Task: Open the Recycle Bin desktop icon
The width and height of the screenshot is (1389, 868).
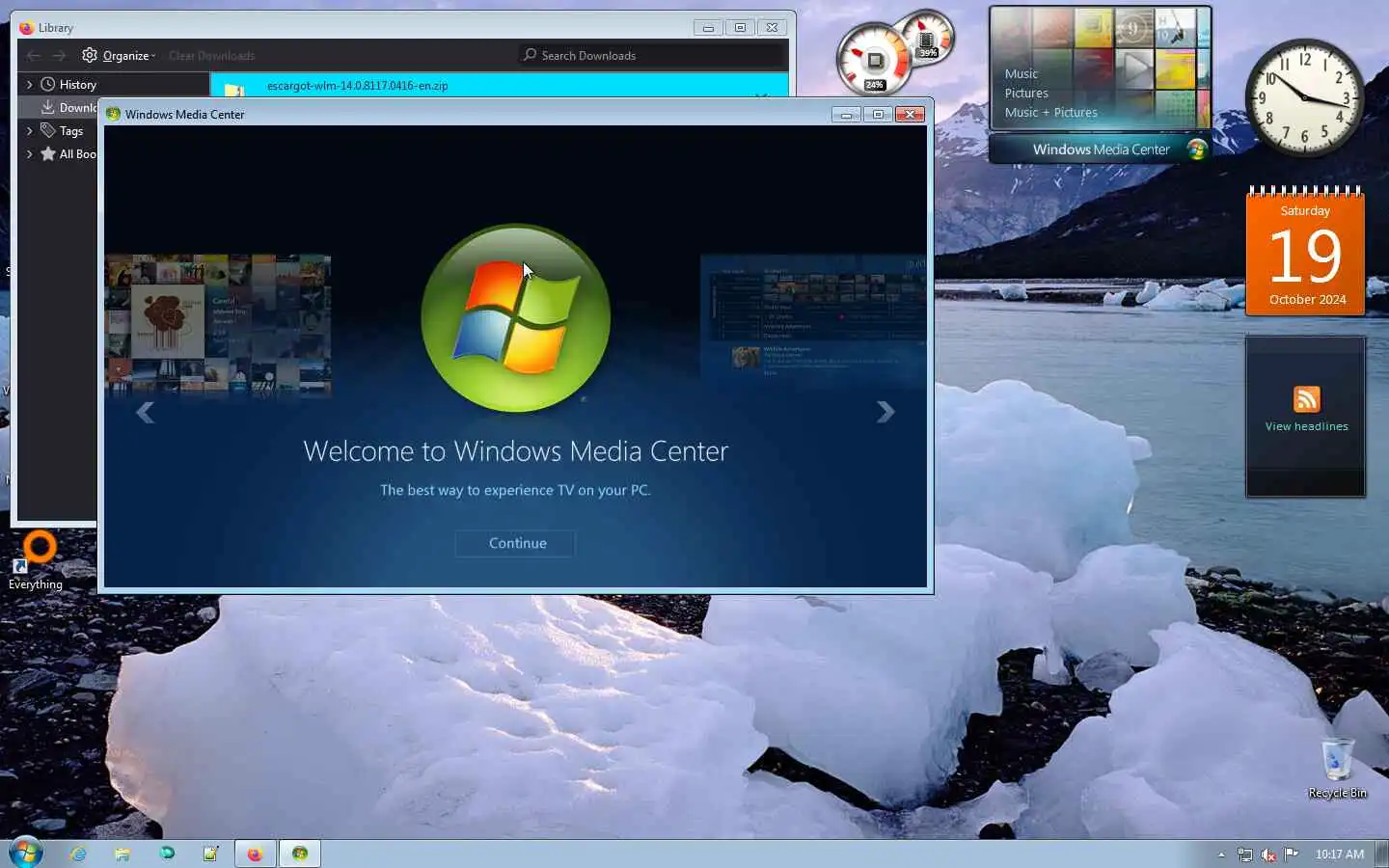Action: click(1337, 768)
